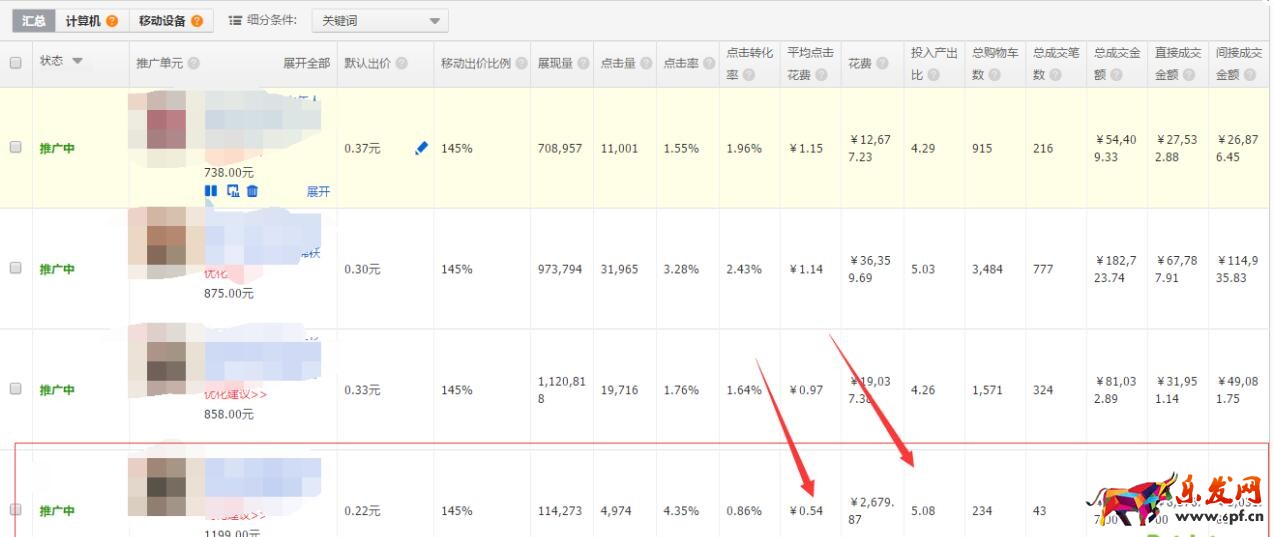Screen dimensions: 1274x537
Task: Click help icon next to 推广单元 header
Action: [193, 63]
